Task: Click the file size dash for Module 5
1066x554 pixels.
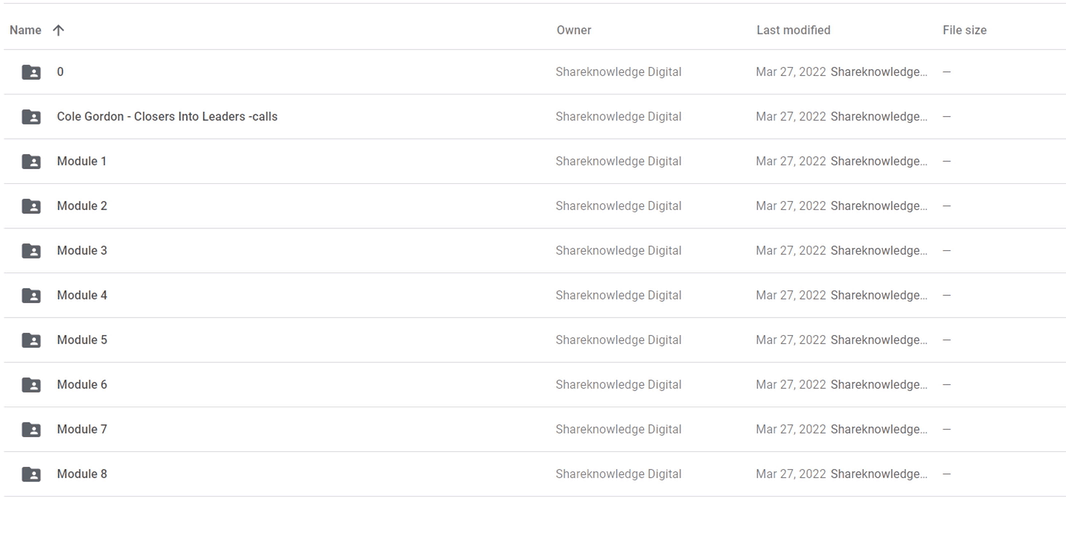Action: point(946,340)
